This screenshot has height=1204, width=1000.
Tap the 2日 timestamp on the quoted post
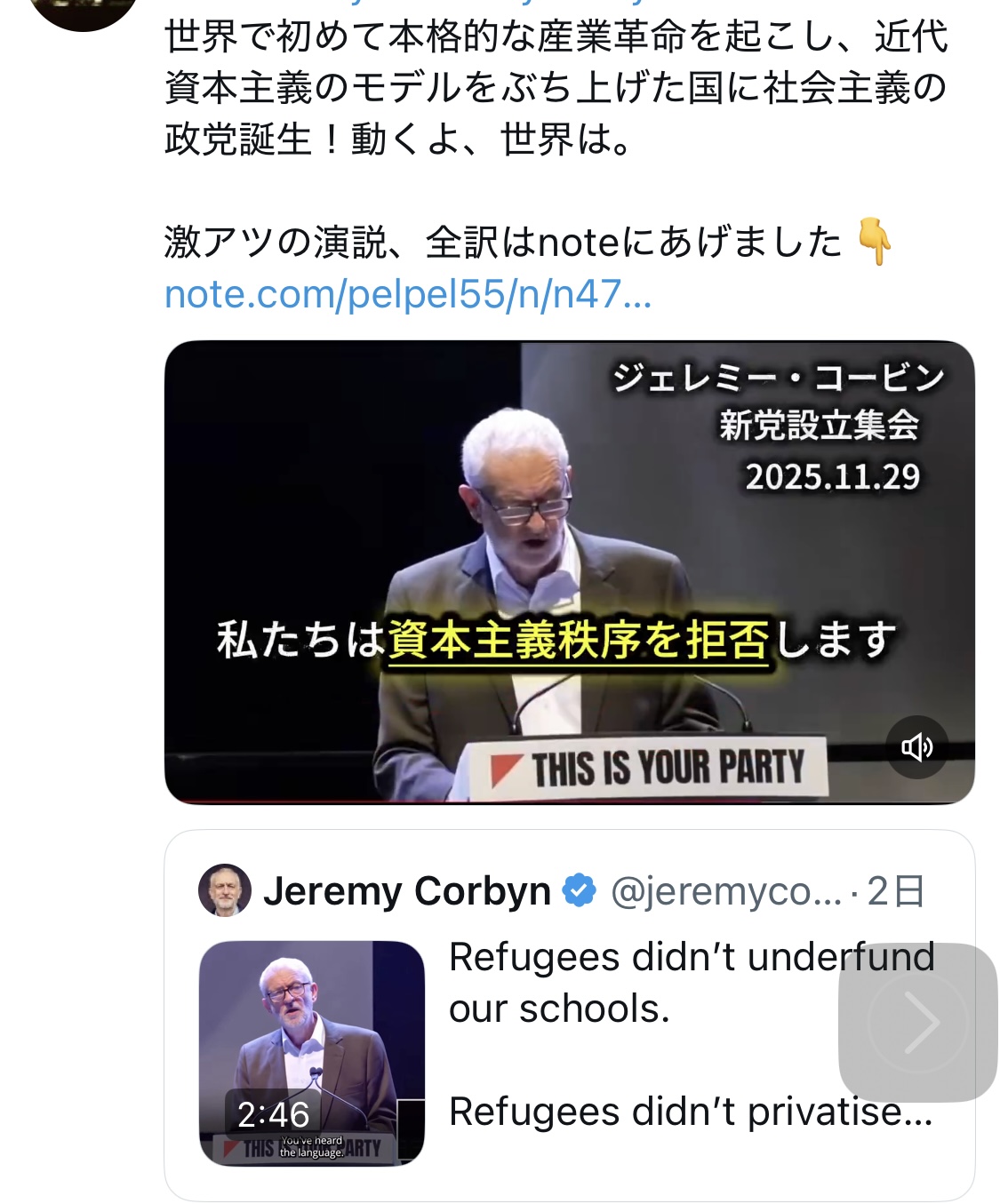(x=896, y=890)
